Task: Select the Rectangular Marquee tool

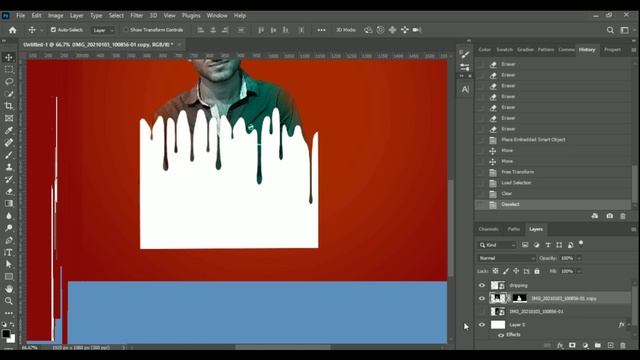Action: tap(9, 70)
